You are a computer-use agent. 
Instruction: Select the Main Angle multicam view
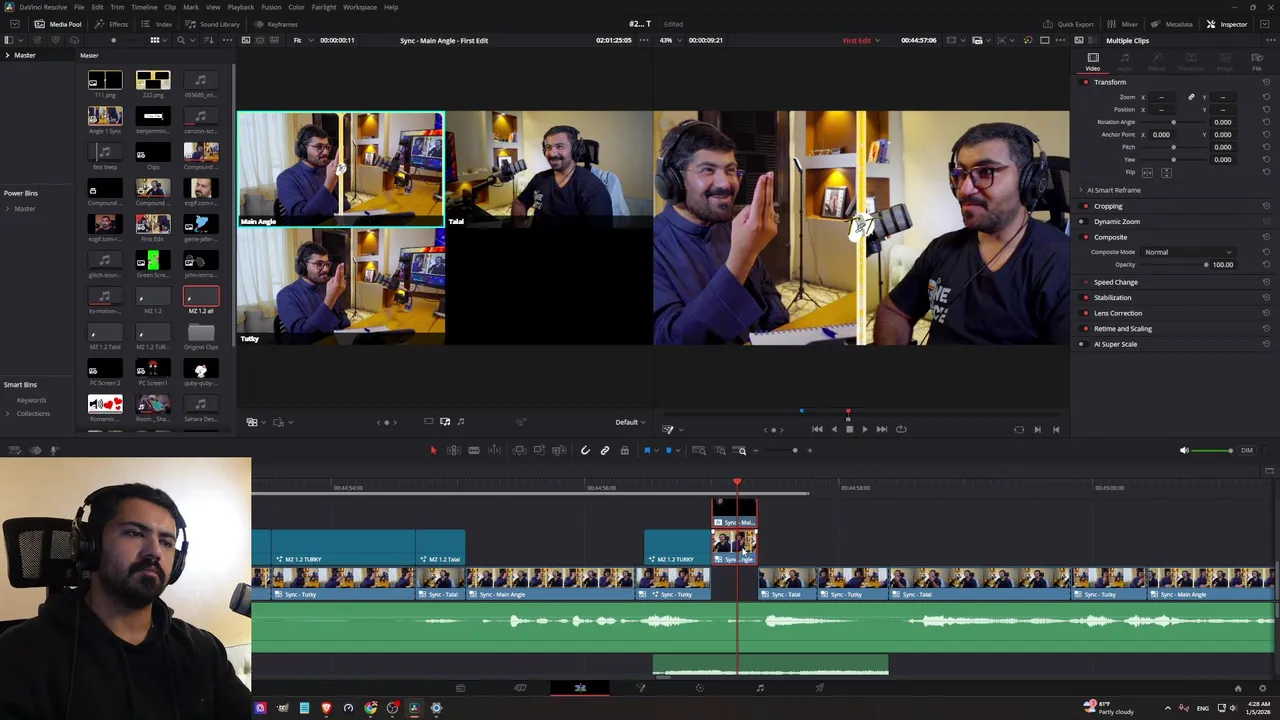tap(341, 170)
